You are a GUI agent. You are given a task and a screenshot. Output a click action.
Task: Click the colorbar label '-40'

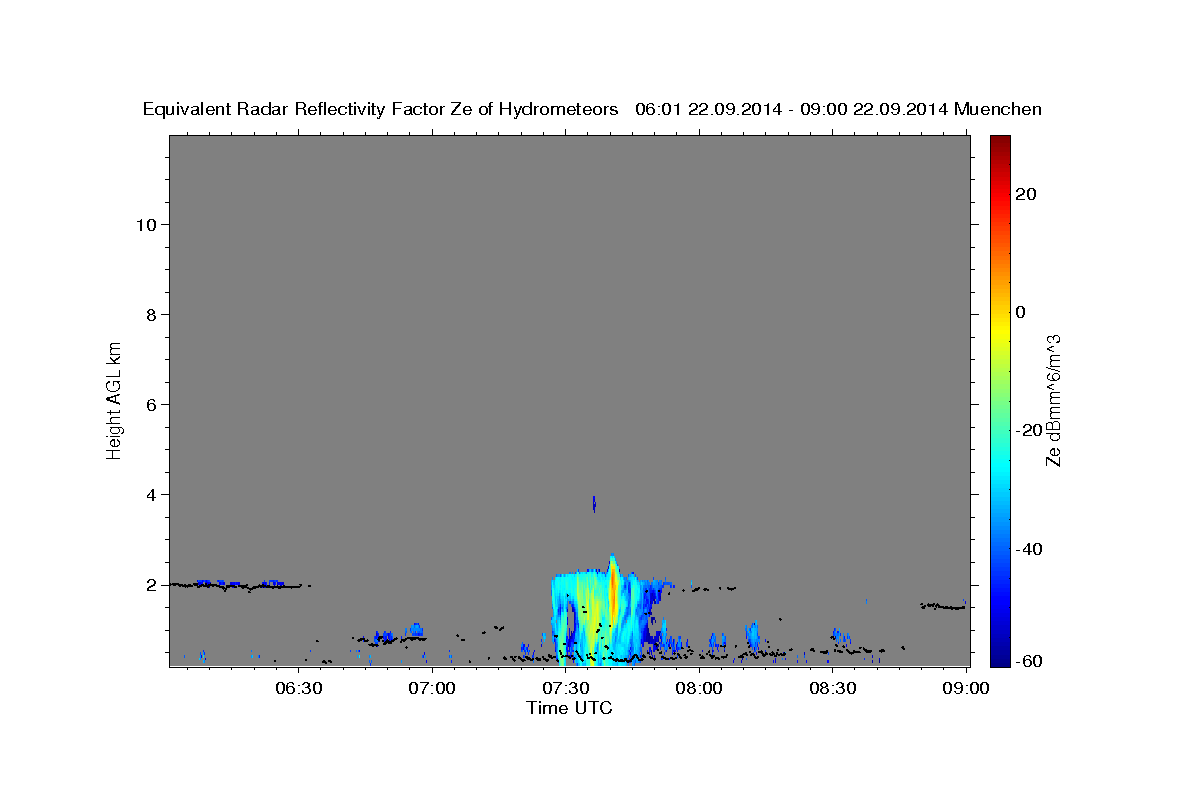[1028, 549]
